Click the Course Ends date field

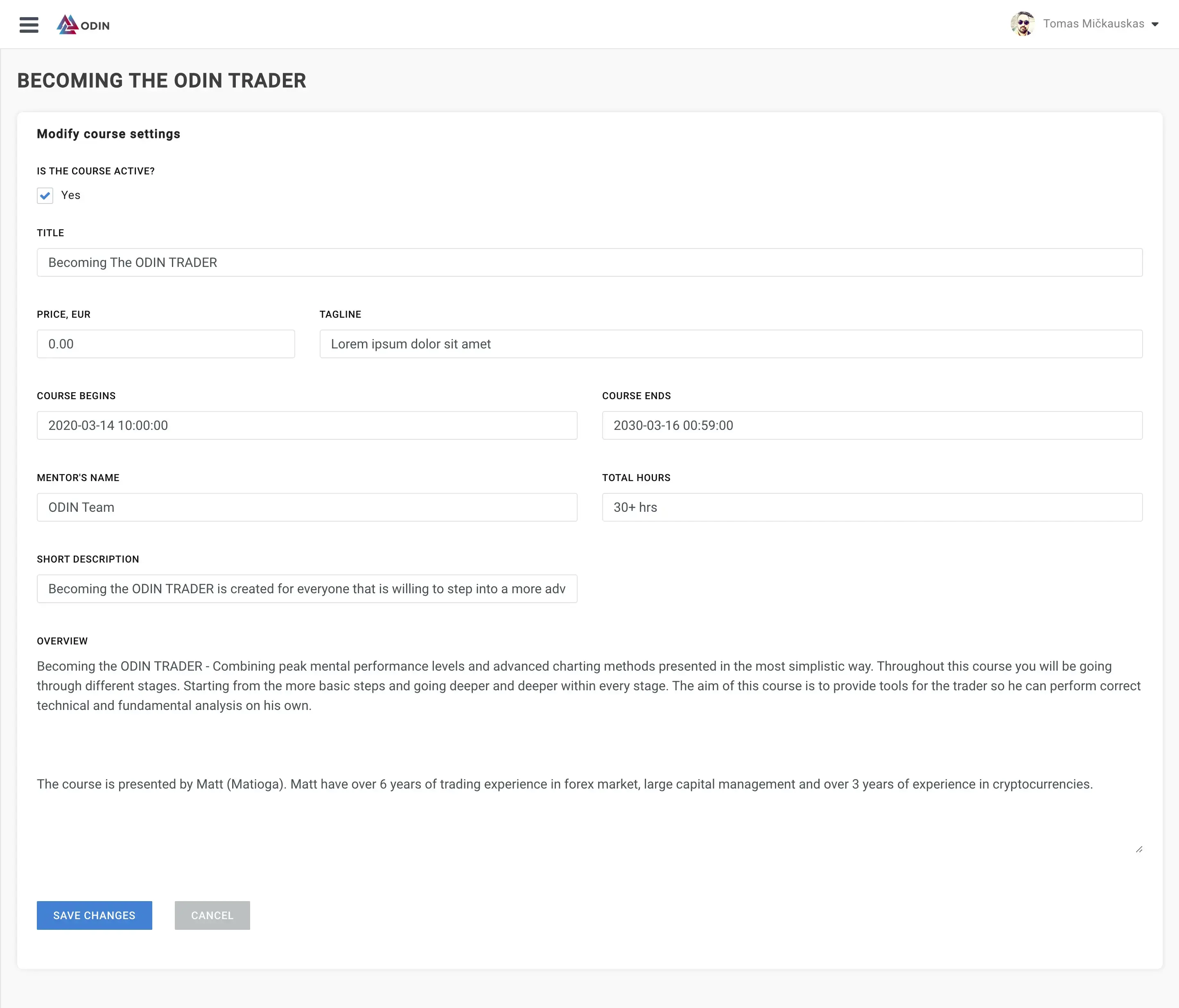[872, 425]
